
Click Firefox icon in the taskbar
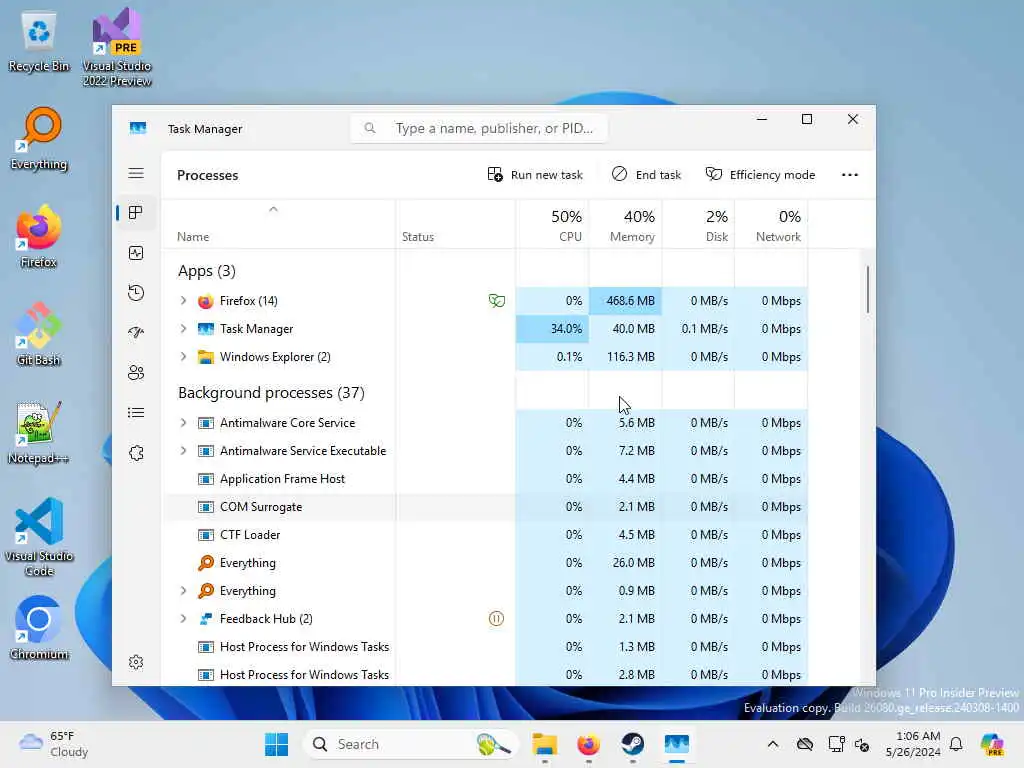588,744
